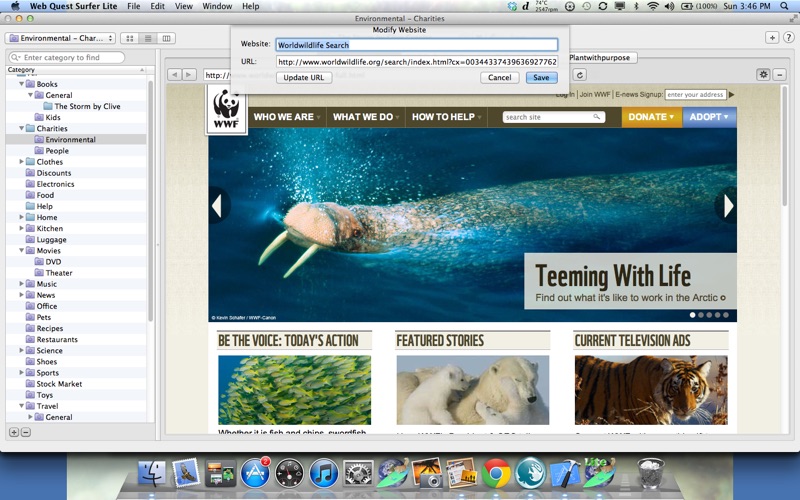This screenshot has width=800, height=500.
Task: Open iTunes from the Dock
Action: point(323,473)
